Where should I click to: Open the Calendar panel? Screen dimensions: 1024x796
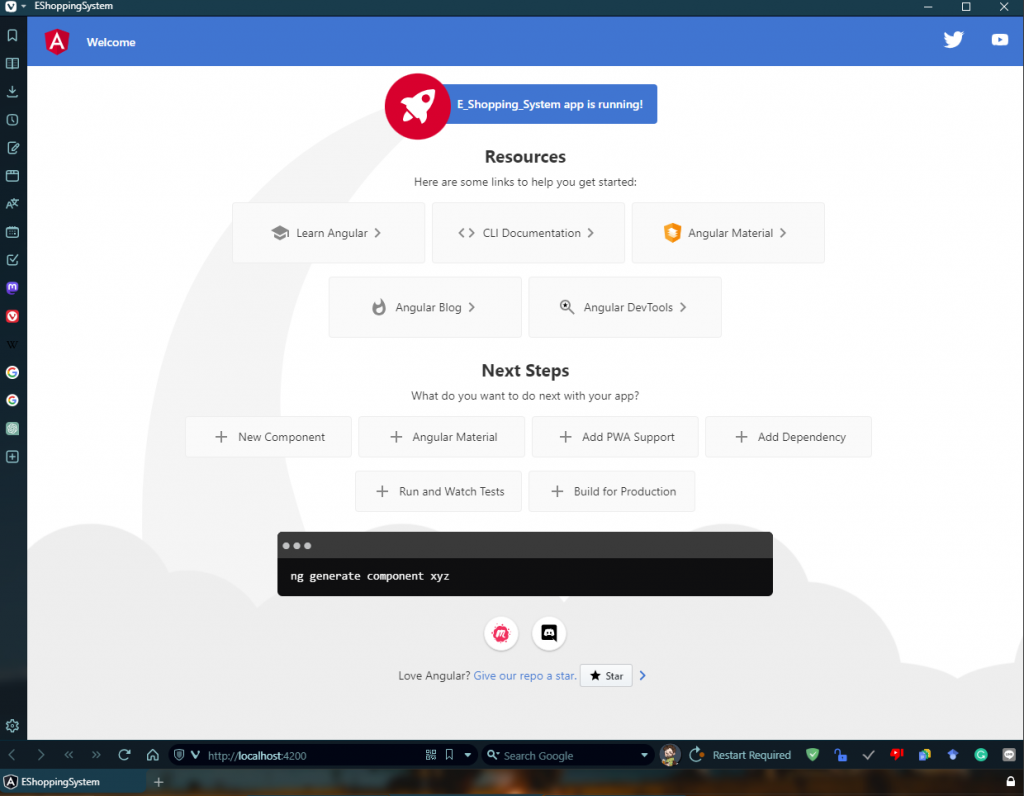tap(12, 232)
